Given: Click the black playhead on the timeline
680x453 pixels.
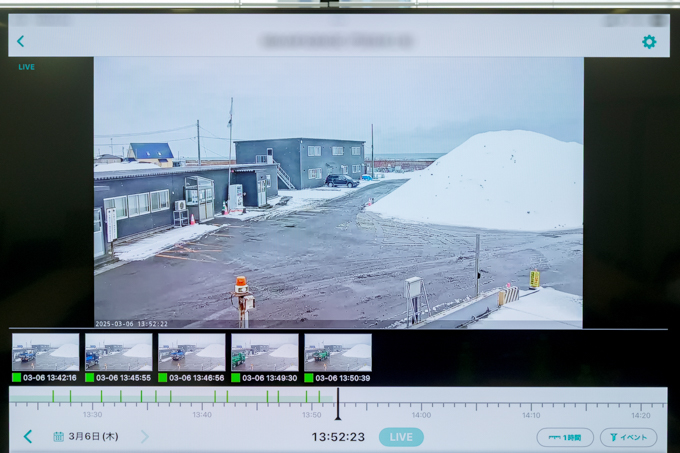Looking at the screenshot, I should point(338,403).
